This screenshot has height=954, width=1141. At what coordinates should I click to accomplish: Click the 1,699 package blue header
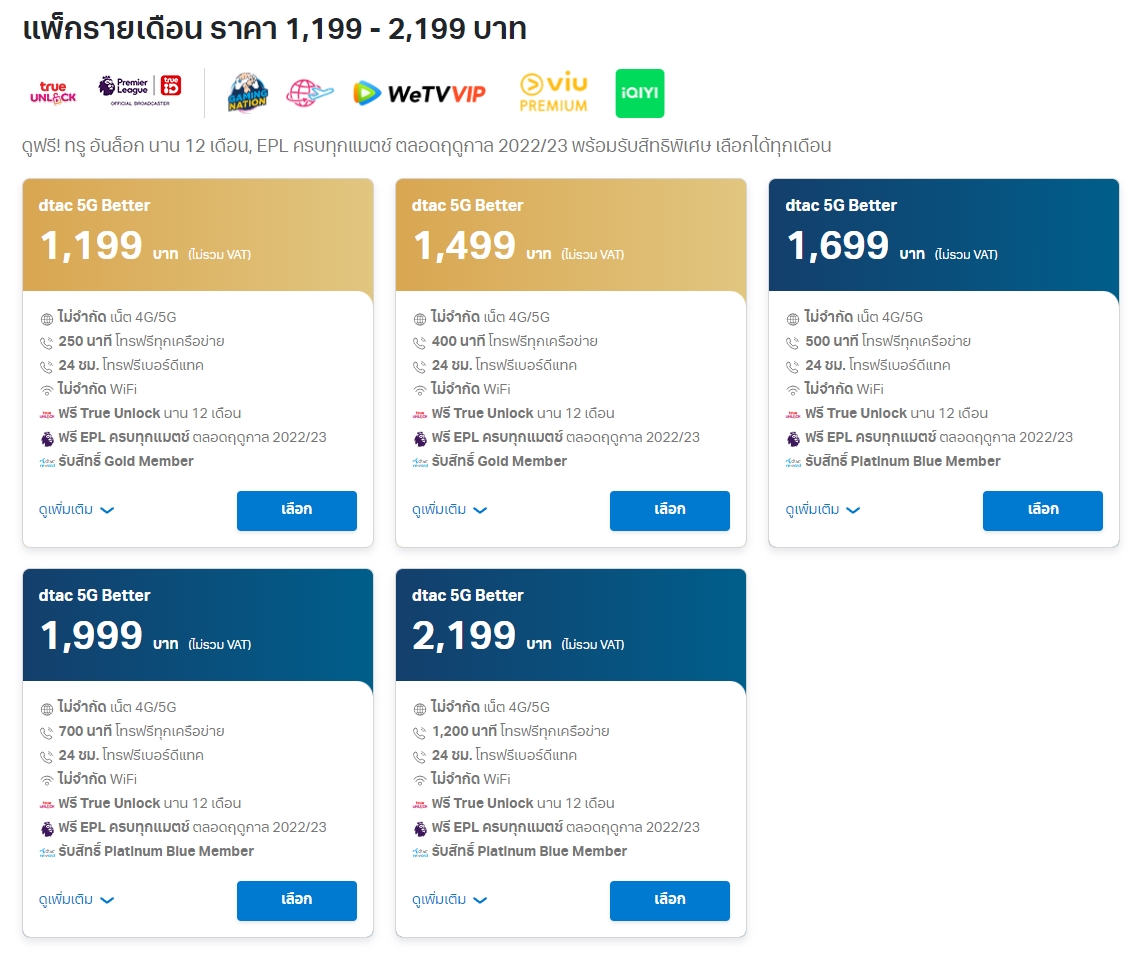944,234
